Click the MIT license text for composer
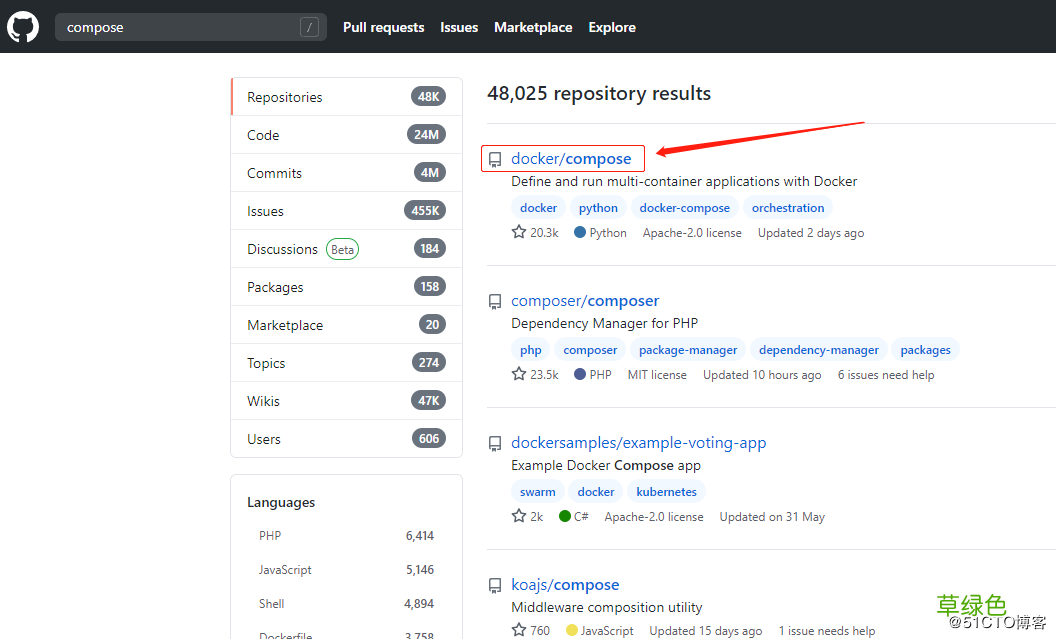1056x639 pixels. pyautogui.click(x=657, y=375)
